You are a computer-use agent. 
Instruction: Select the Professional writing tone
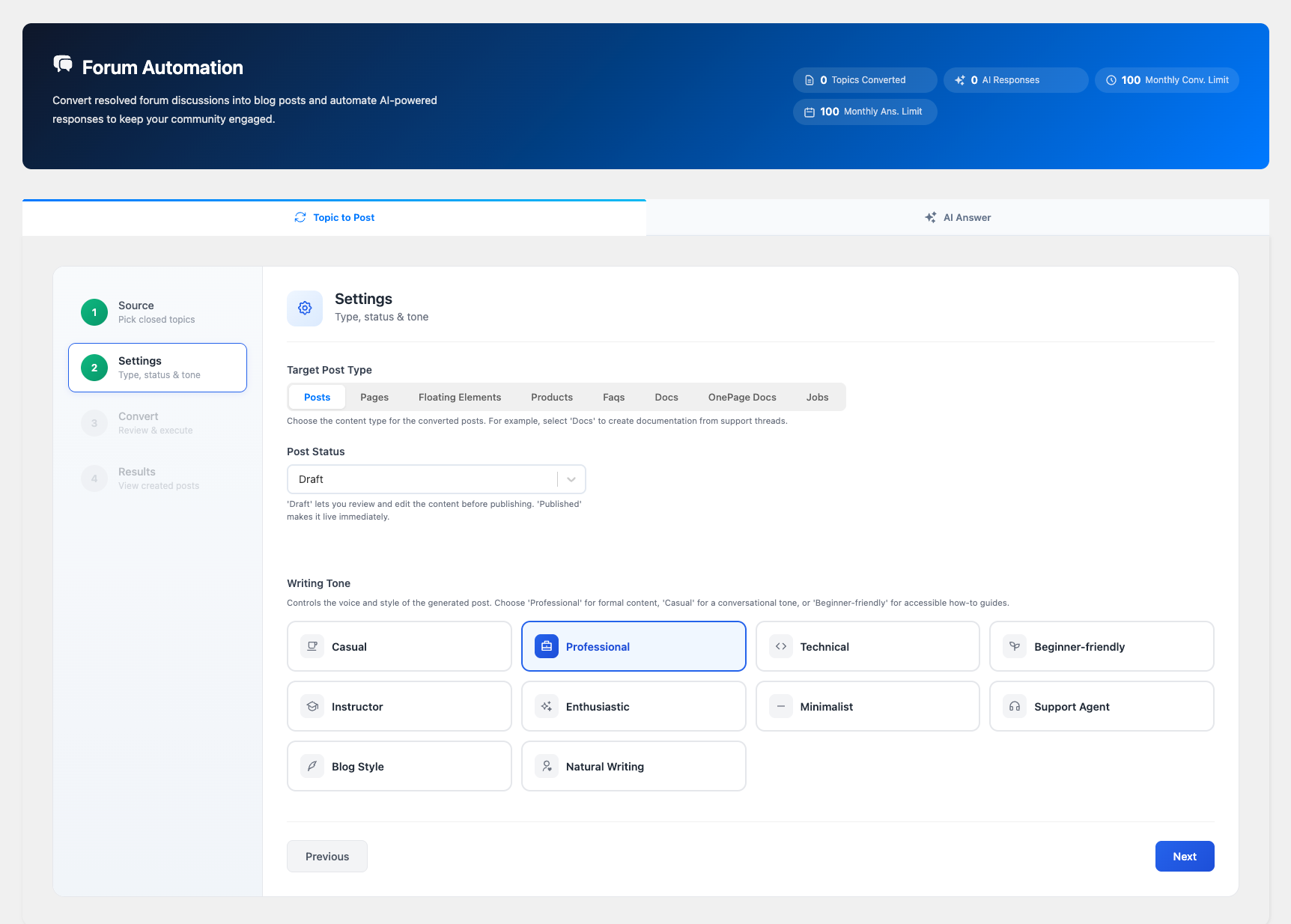634,646
